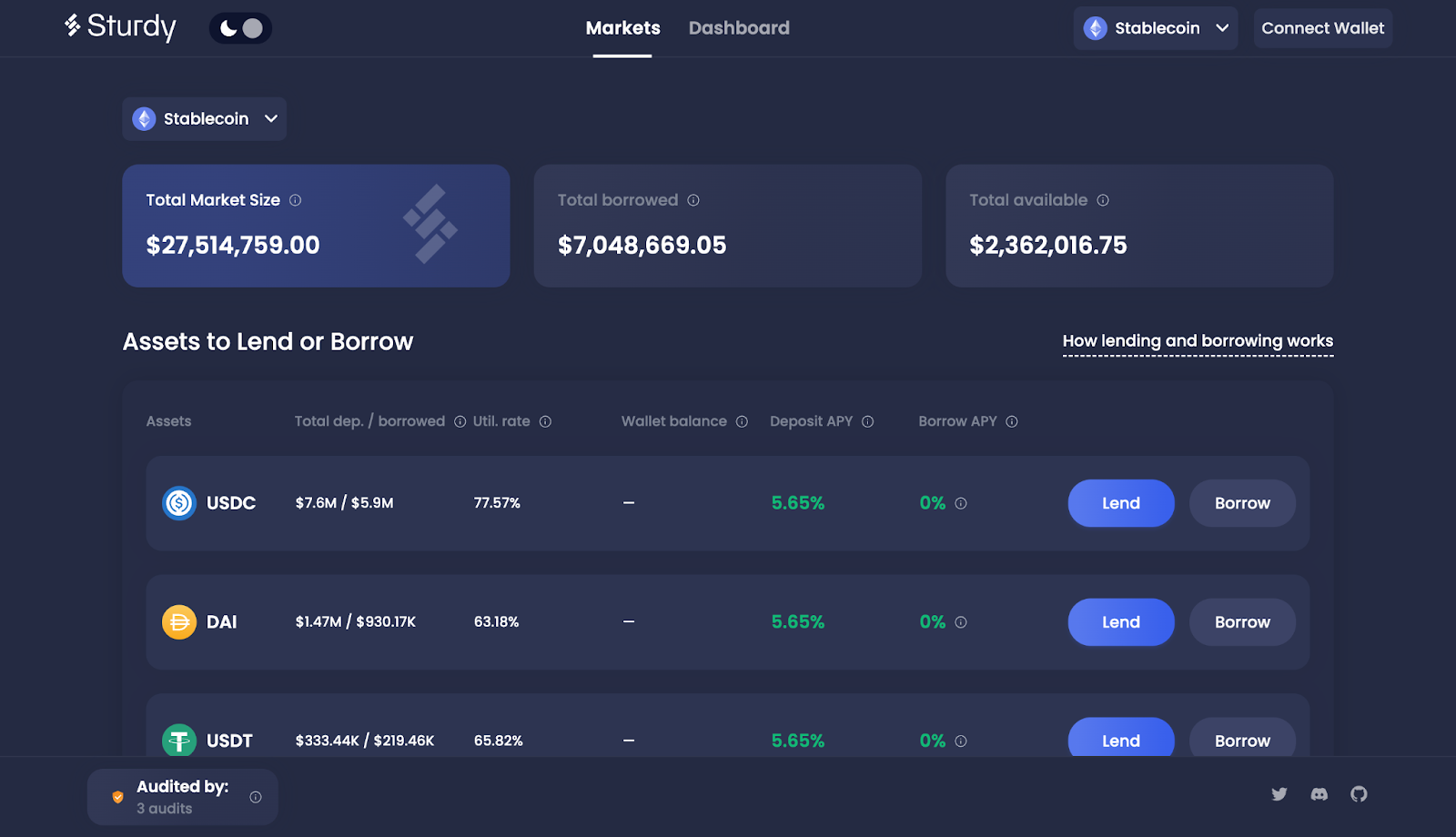
Task: Click the USDT 65.82% utilization rate
Action: point(499,741)
